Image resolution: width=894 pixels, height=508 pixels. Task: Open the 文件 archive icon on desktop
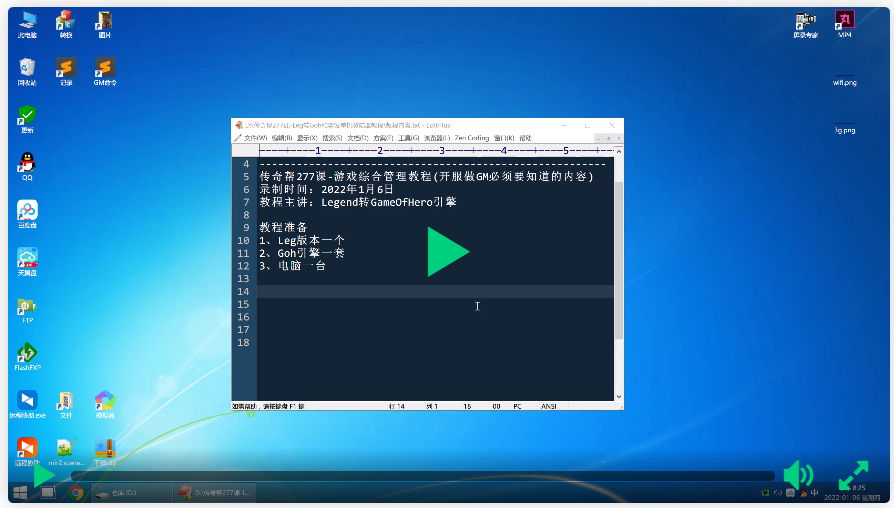pyautogui.click(x=66, y=405)
